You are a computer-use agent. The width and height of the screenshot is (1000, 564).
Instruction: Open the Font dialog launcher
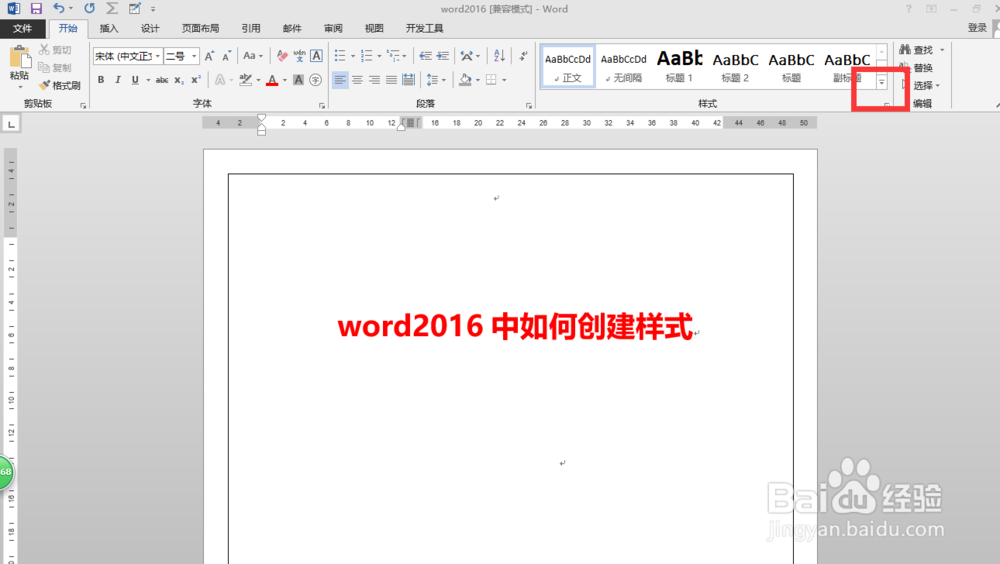click(321, 105)
